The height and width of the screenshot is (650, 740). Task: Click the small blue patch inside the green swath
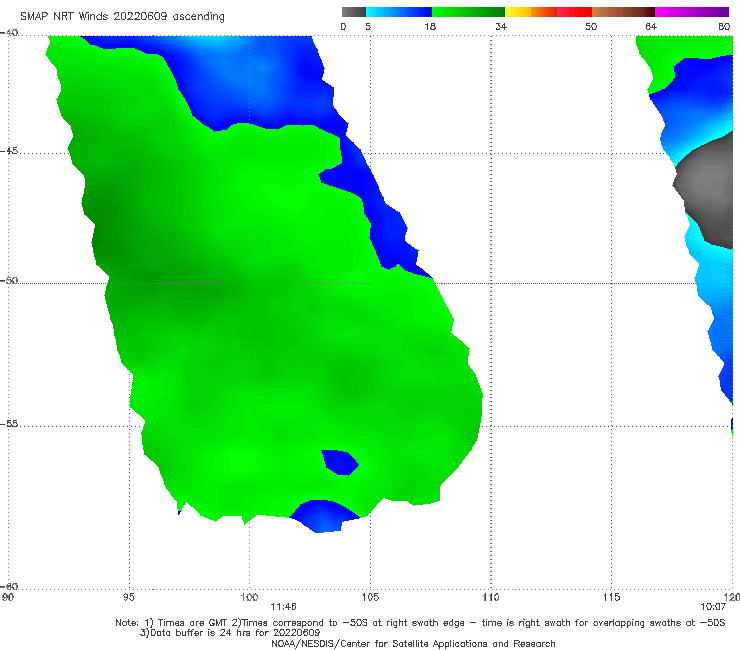[340, 463]
